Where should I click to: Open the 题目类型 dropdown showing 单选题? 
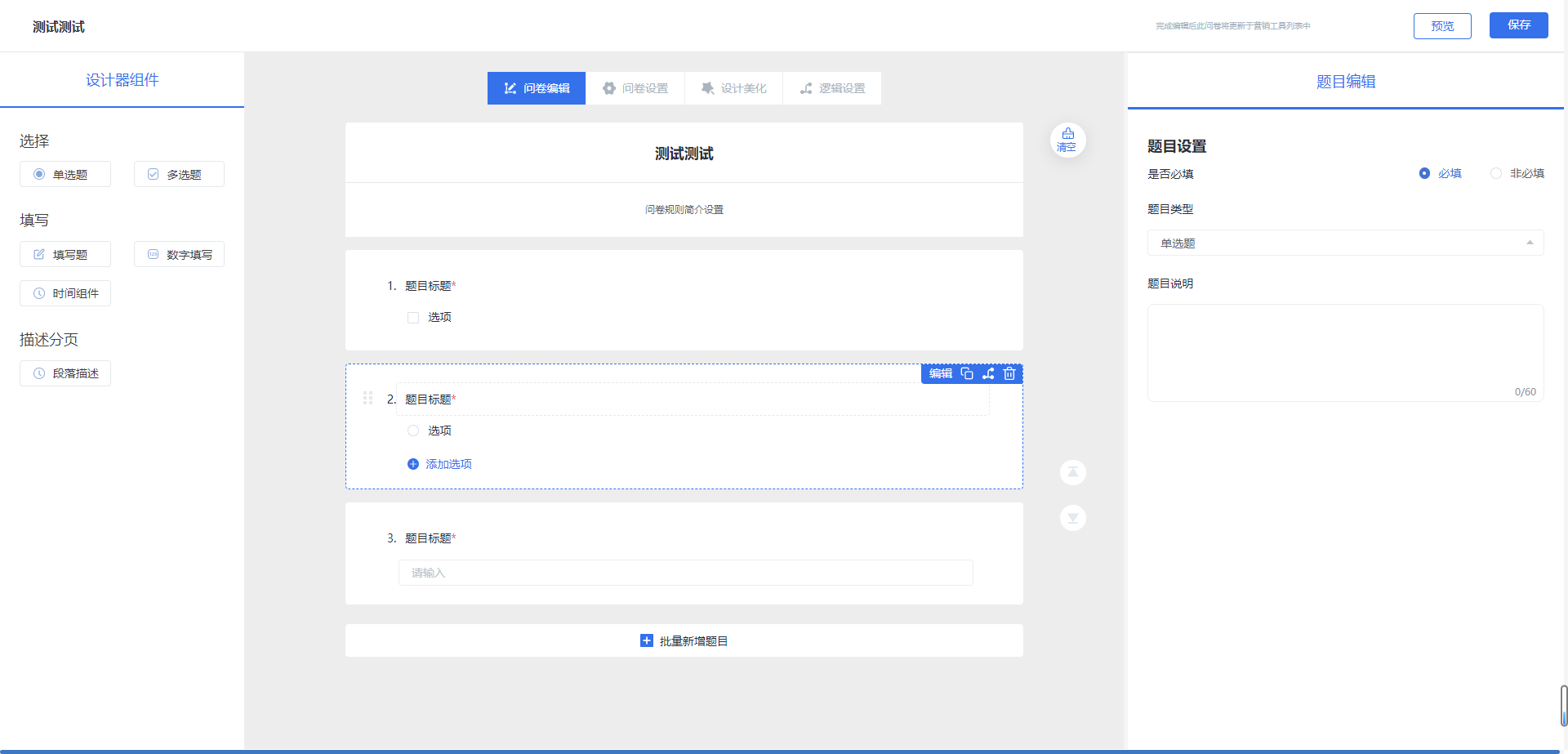click(1346, 243)
